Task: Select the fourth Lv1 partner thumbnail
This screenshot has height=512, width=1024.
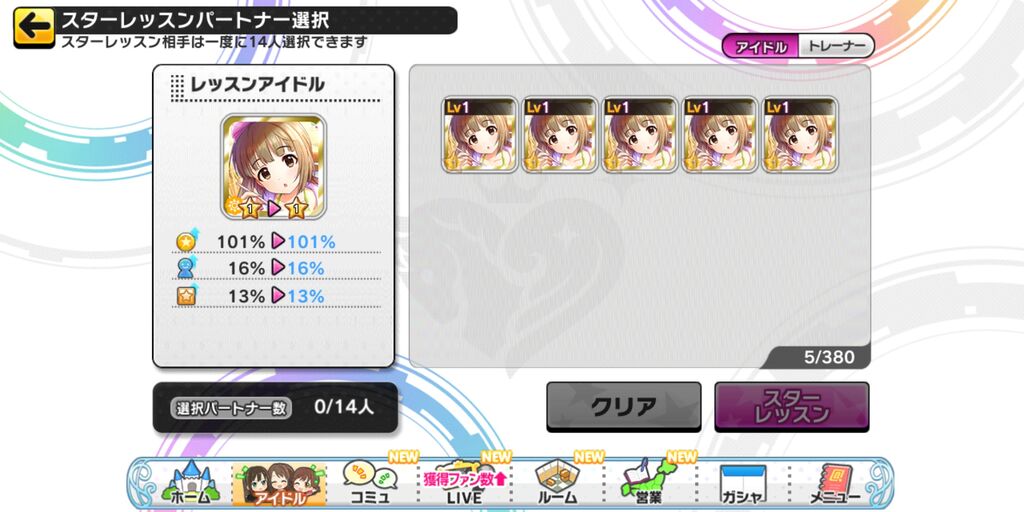Action: [x=720, y=135]
